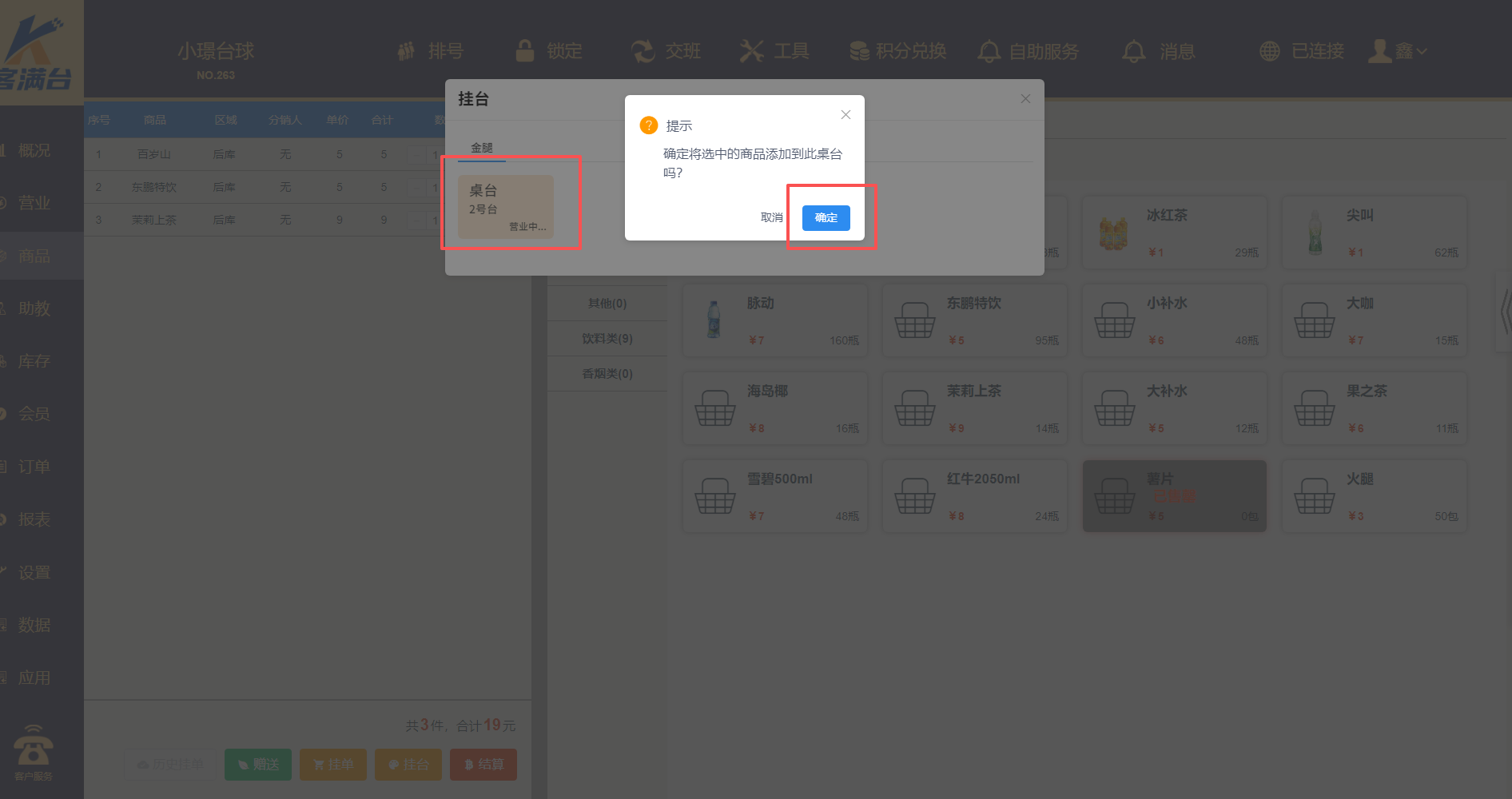
Task: Click the 客户服务 telephone icon
Action: [33, 747]
